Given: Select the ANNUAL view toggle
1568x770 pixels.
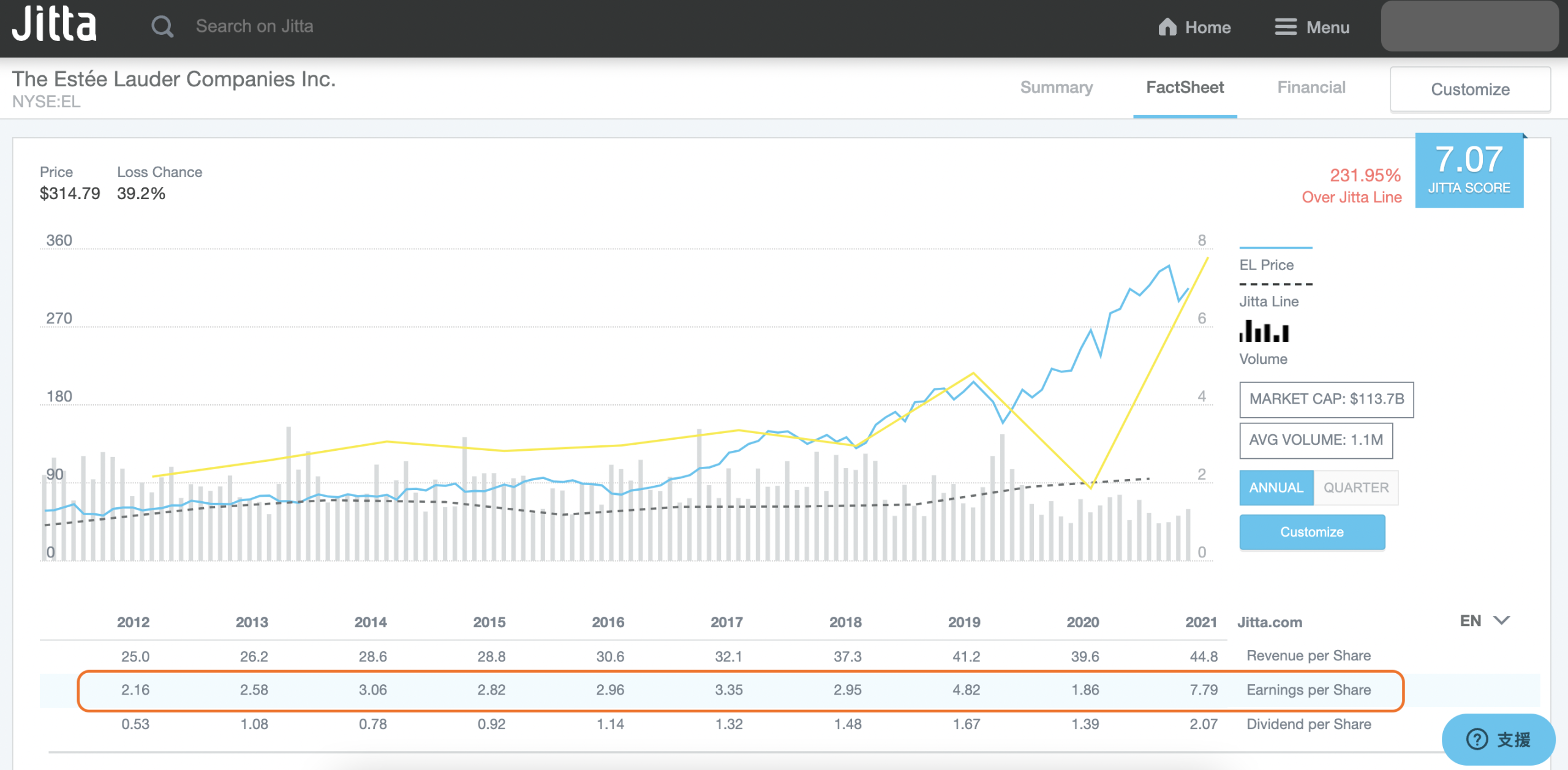Looking at the screenshot, I should (1276, 488).
